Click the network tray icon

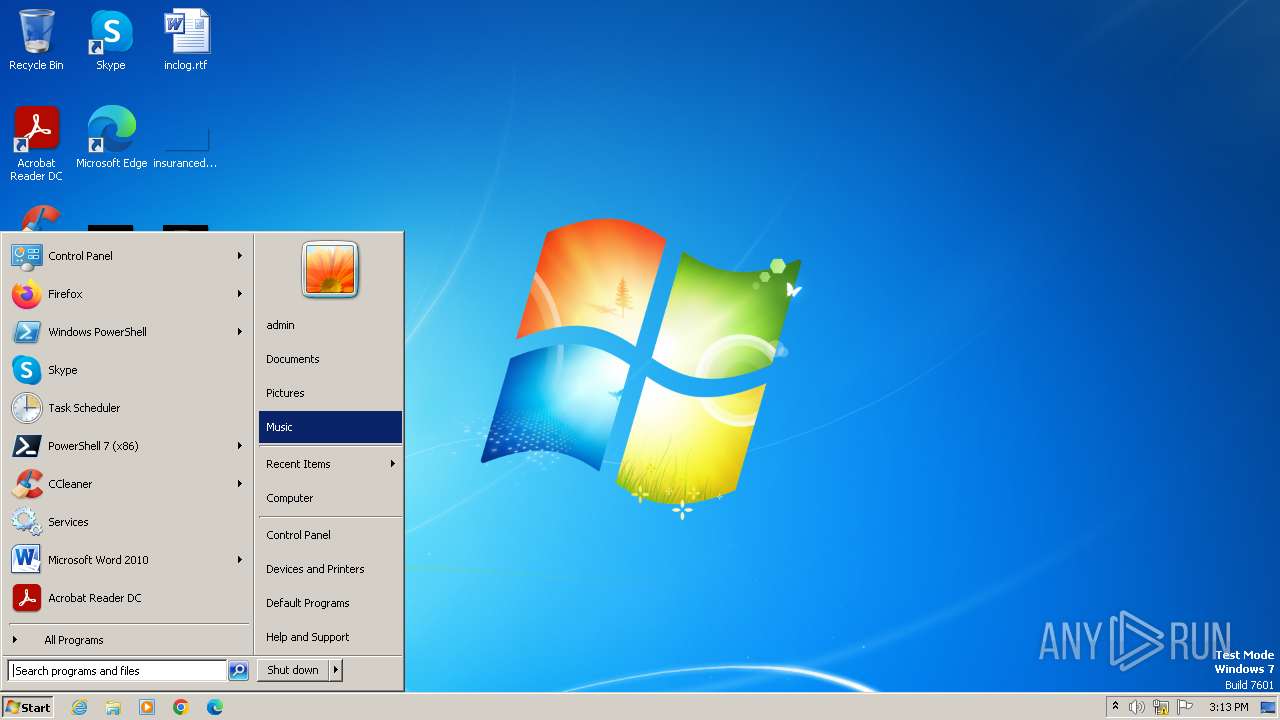coord(1161,707)
